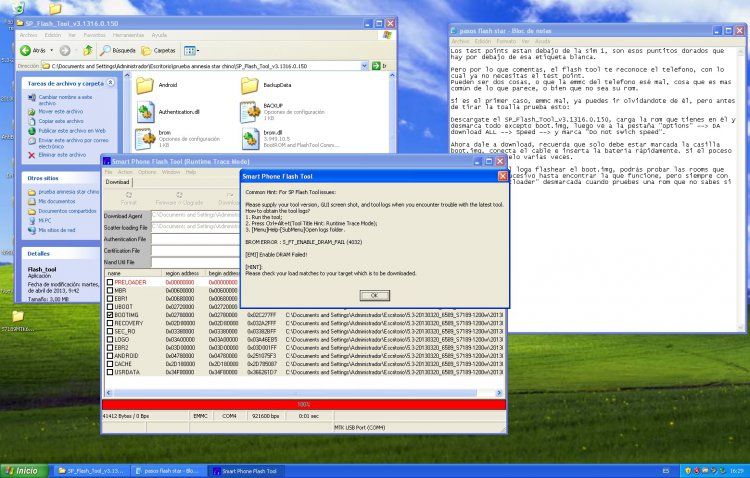This screenshot has width=750, height=478.
Task: Click the region address column header
Action: pyautogui.click(x=182, y=273)
